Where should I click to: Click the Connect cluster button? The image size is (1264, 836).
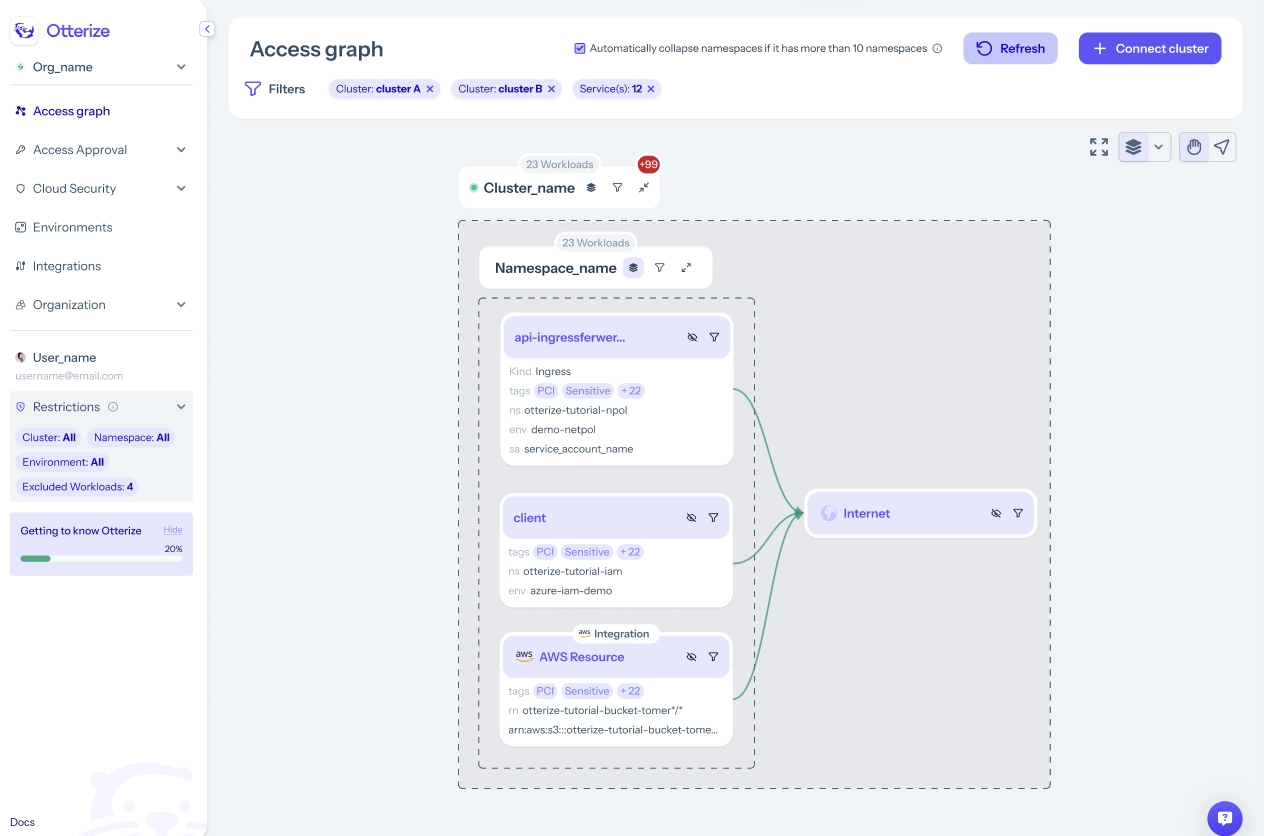[1150, 48]
